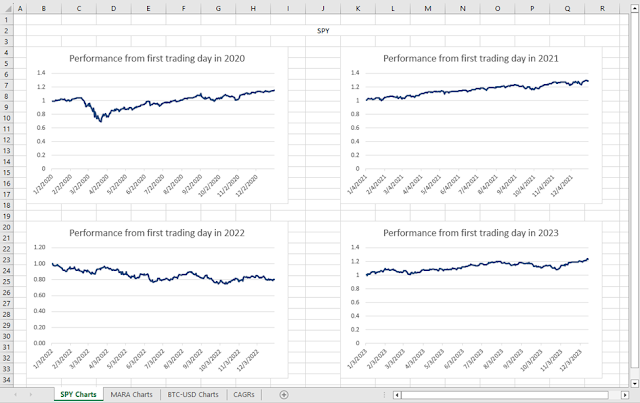Click 1.4 value on 2020 chart axis
Image resolution: width=640 pixels, height=403 pixels.
(41, 73)
